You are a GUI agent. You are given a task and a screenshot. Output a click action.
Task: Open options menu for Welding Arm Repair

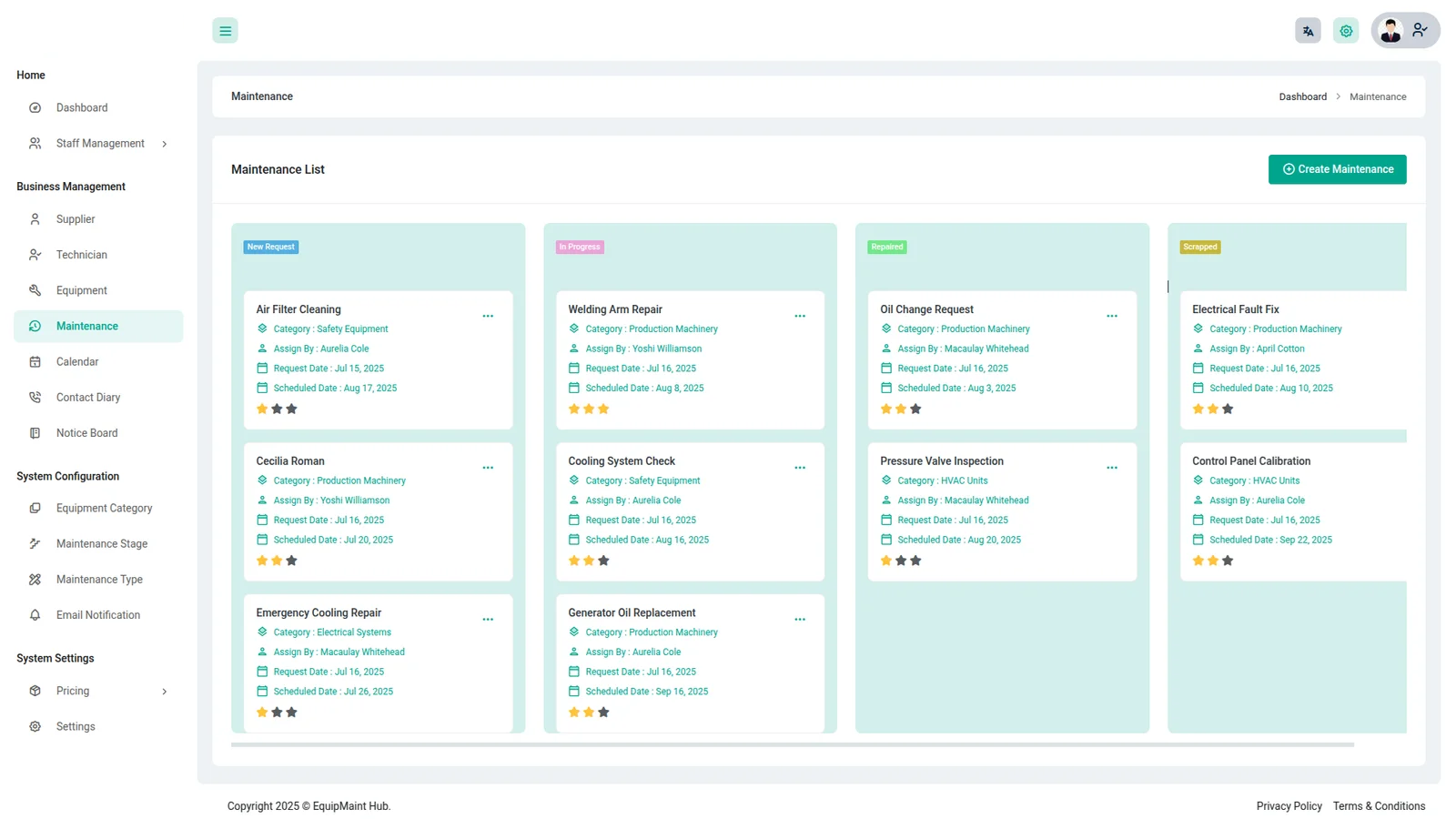click(800, 317)
